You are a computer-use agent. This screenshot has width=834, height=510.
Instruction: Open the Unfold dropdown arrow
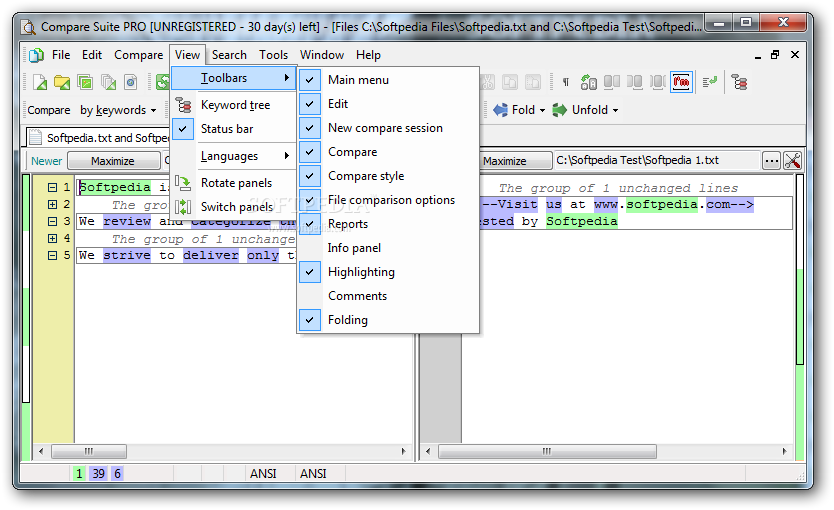coord(615,111)
